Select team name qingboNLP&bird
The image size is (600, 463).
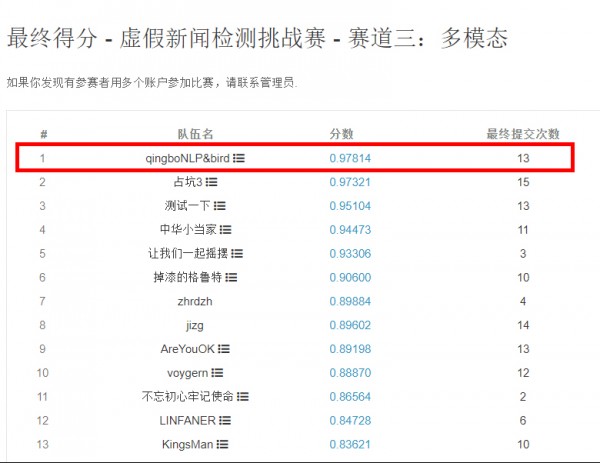pyautogui.click(x=187, y=158)
